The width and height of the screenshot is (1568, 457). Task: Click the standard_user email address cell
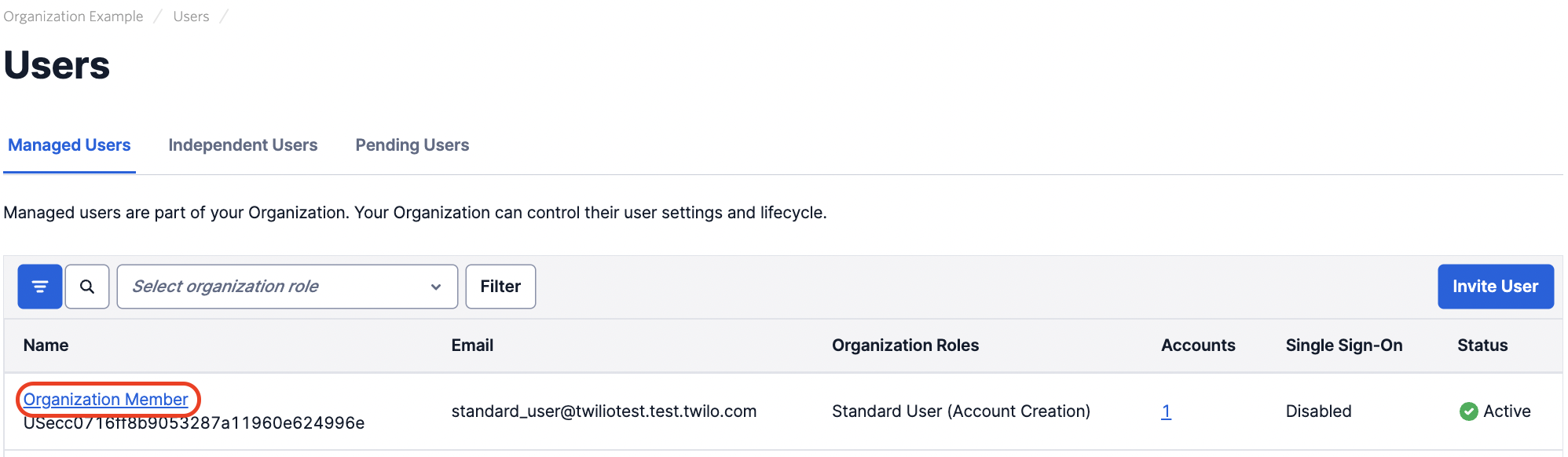604,411
